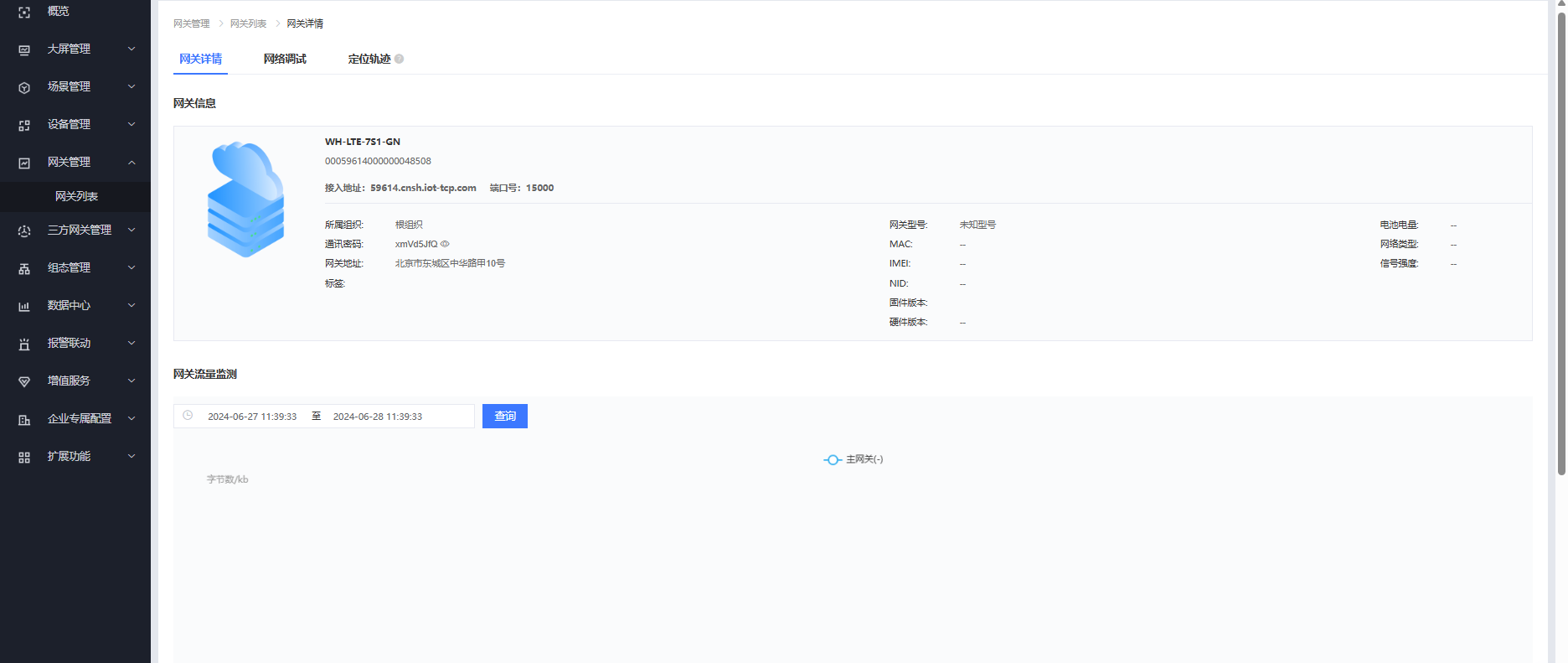Viewport: 1568px width, 663px height.
Task: Go to 网关列表 in the breadcrumb
Action: tap(249, 23)
